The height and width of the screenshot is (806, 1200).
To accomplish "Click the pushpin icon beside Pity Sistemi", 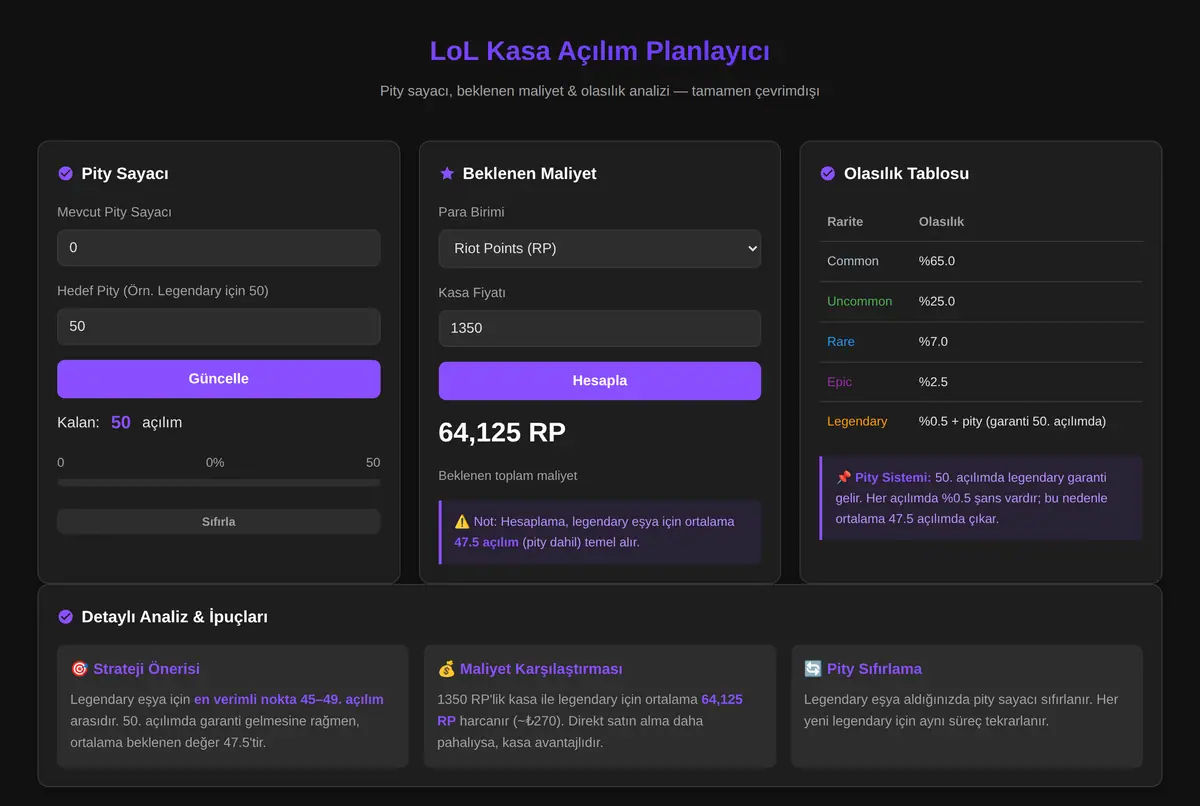I will 843,478.
